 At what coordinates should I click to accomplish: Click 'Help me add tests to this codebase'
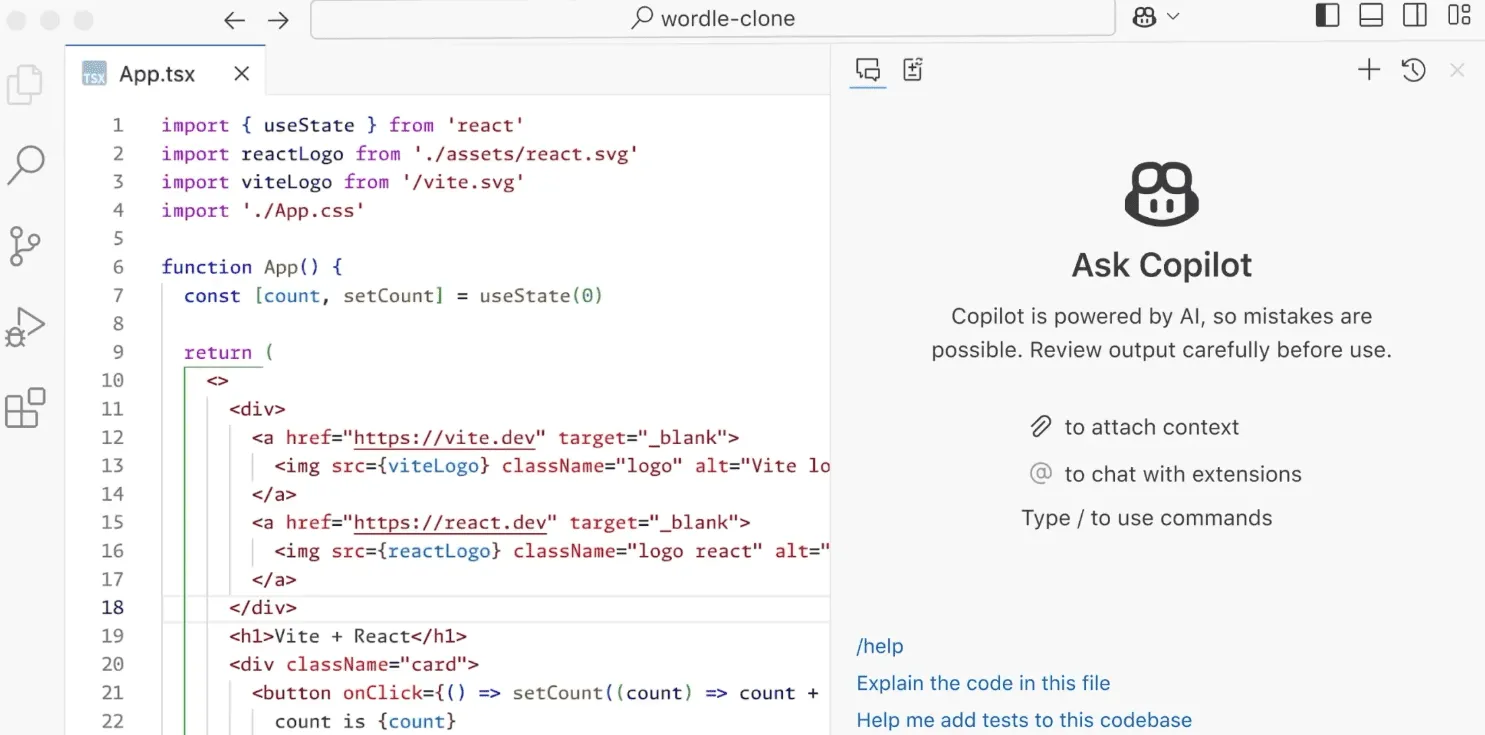coord(1024,720)
